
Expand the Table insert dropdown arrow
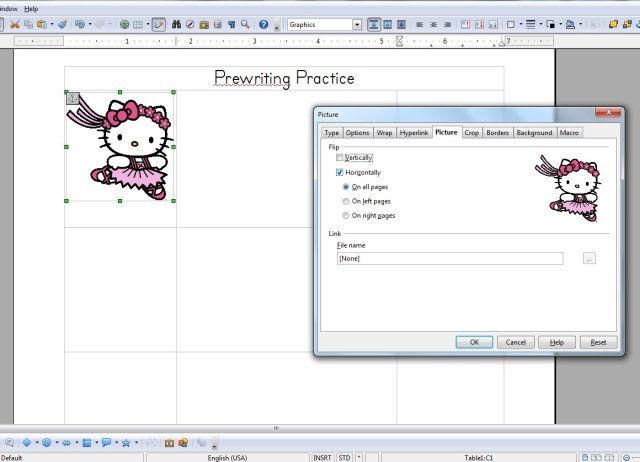click(x=147, y=24)
